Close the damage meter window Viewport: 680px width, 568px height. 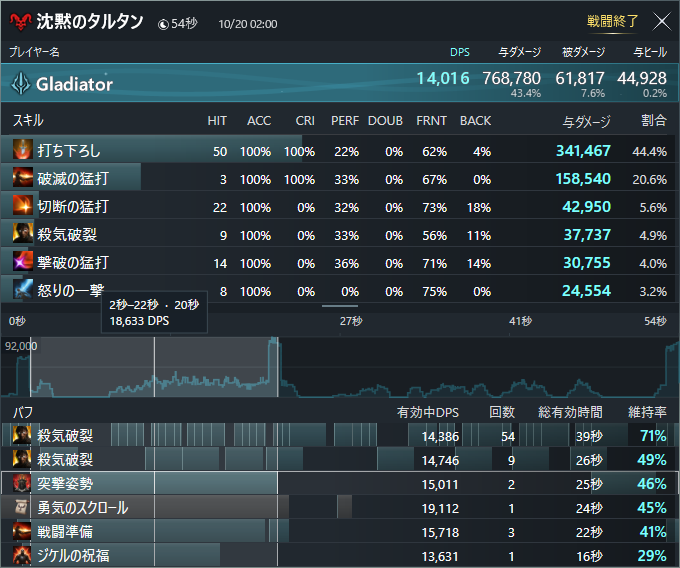(x=662, y=21)
